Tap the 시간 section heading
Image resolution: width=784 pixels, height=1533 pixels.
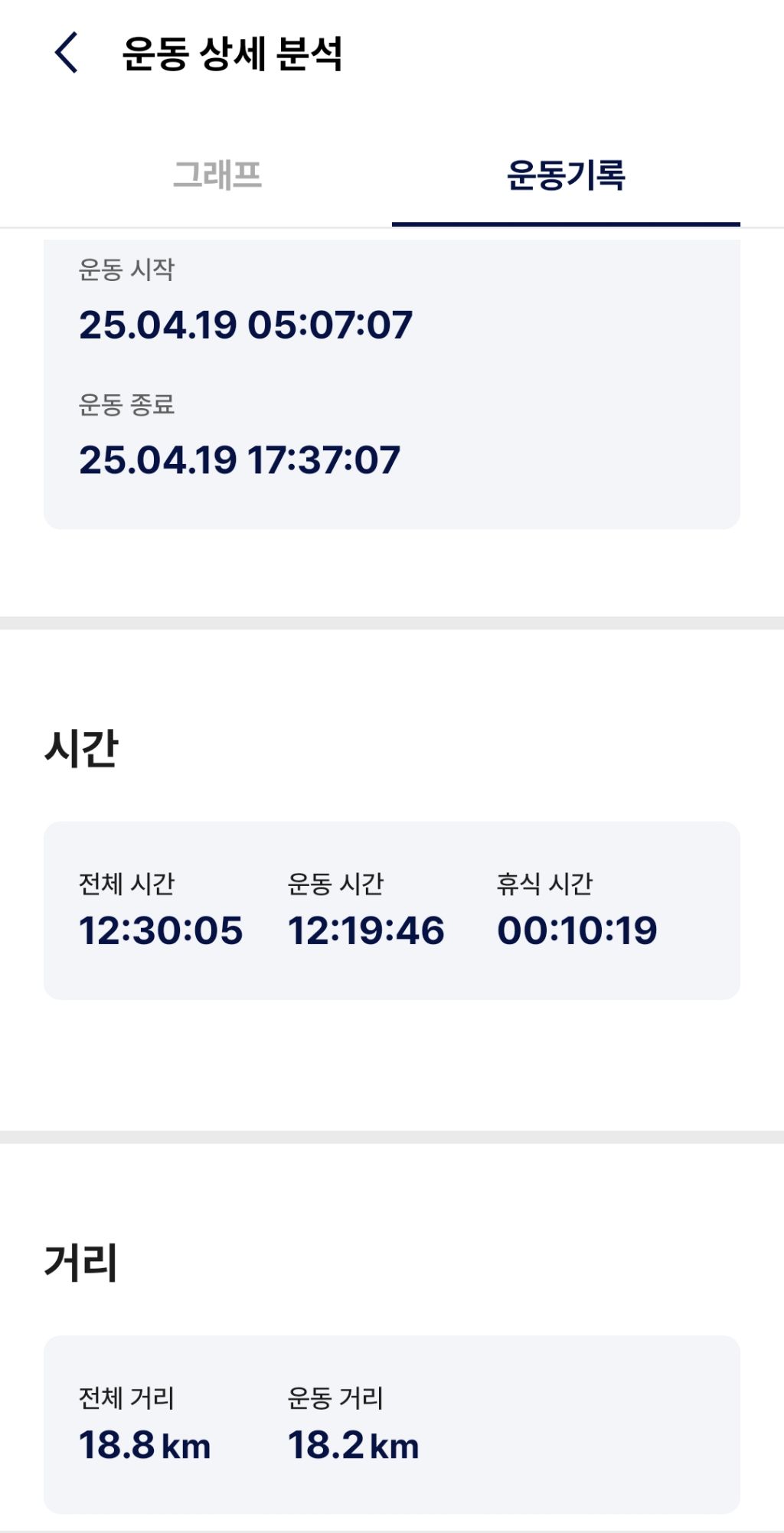pos(81,747)
